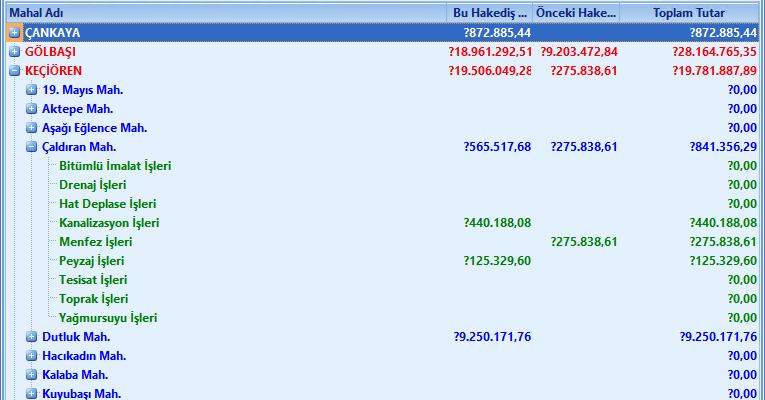The height and width of the screenshot is (400, 765).
Task: Expand the Kalaba Mah. node
Action: point(32,375)
